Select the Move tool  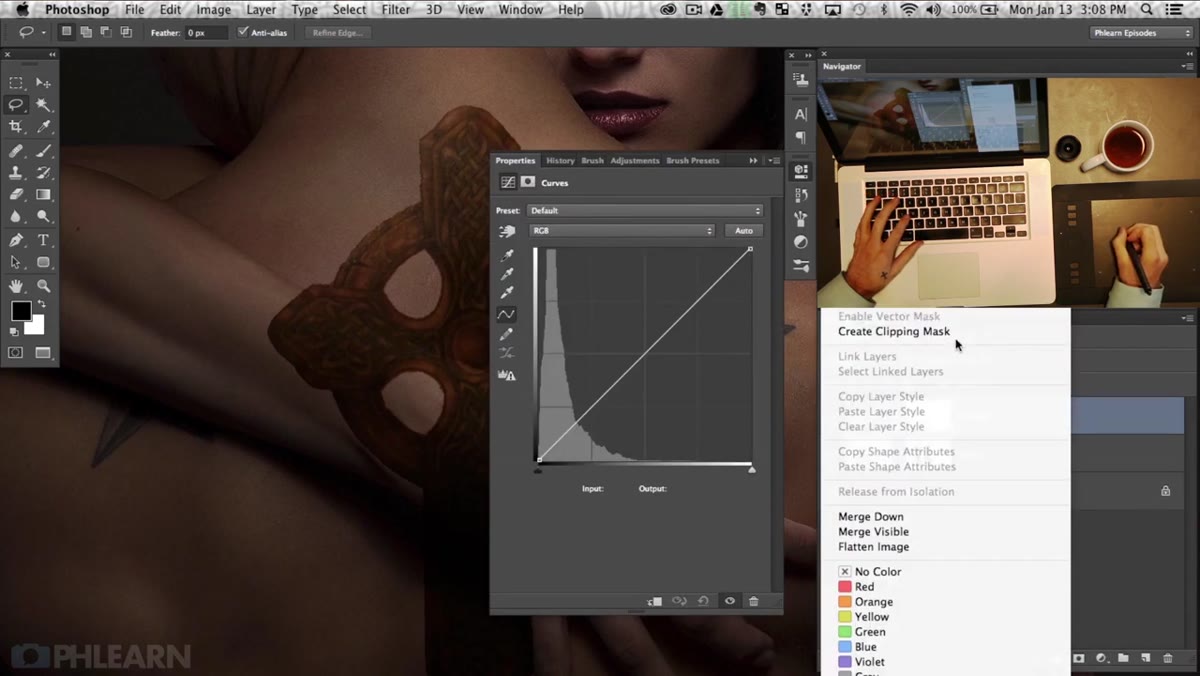point(43,83)
